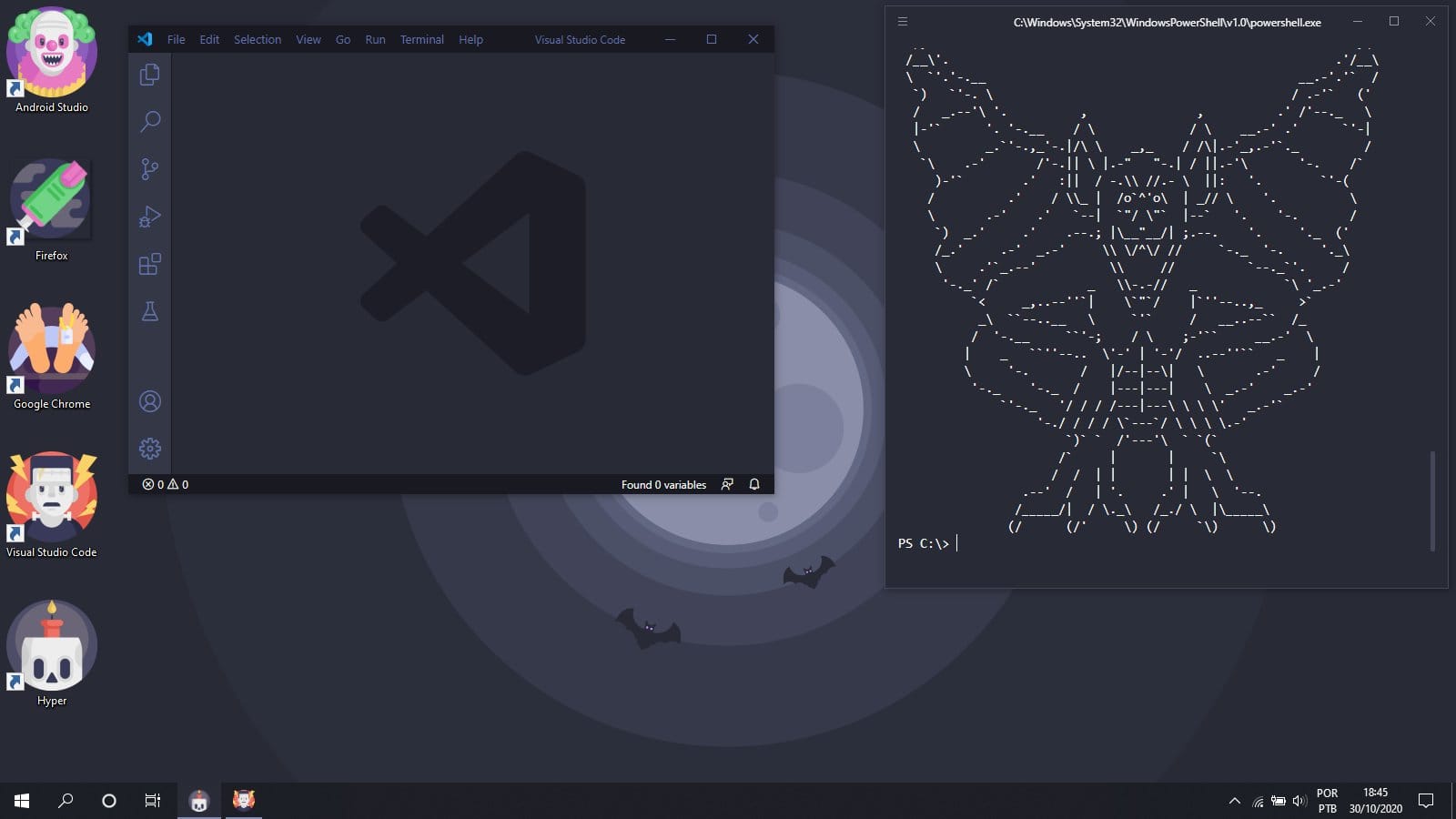The height and width of the screenshot is (819, 1456).
Task: Open the Search view in VS Code
Action: [149, 121]
